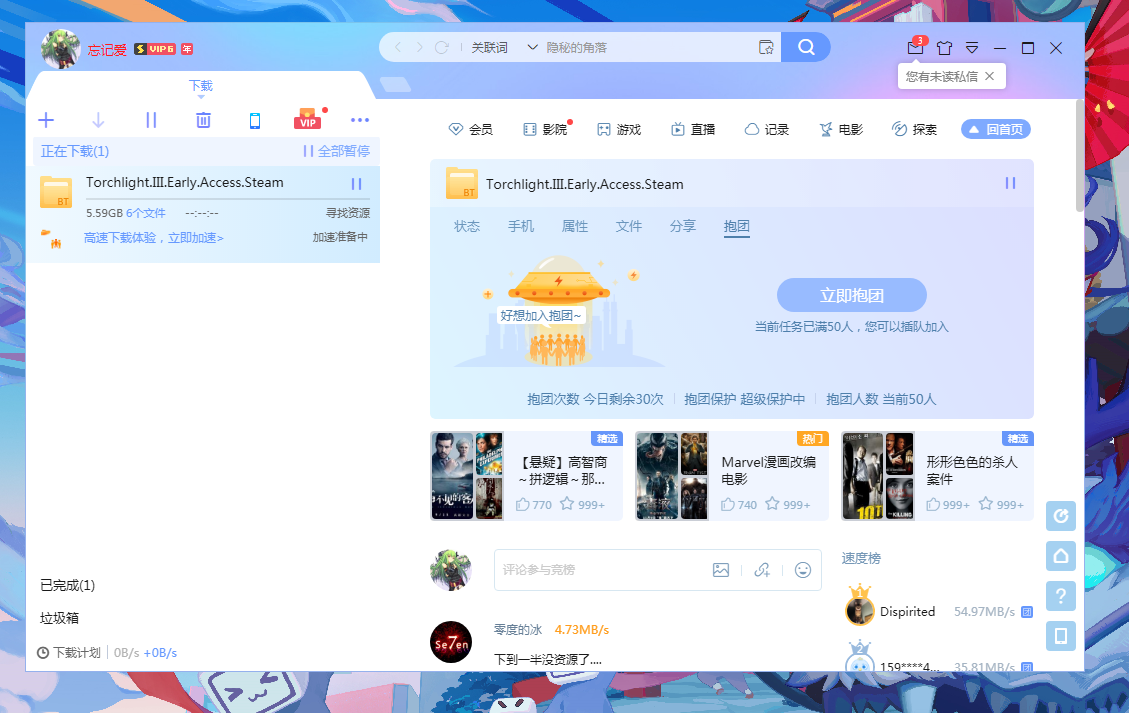Pause the Torchlight.III download task

[355, 184]
